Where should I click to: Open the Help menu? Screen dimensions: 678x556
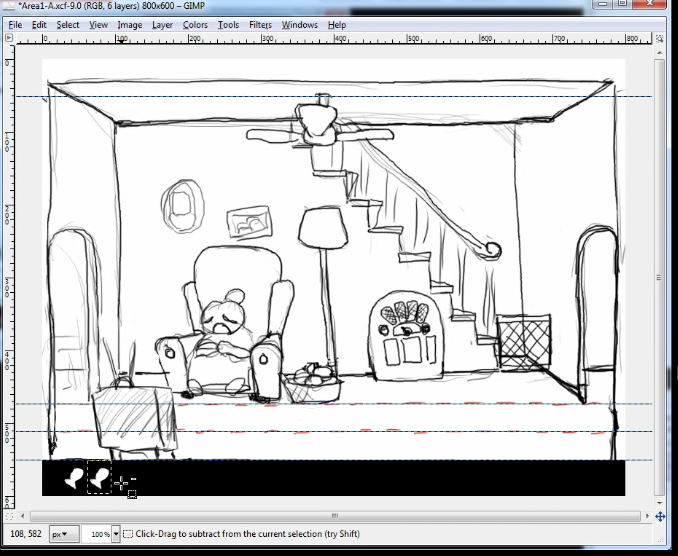point(337,25)
